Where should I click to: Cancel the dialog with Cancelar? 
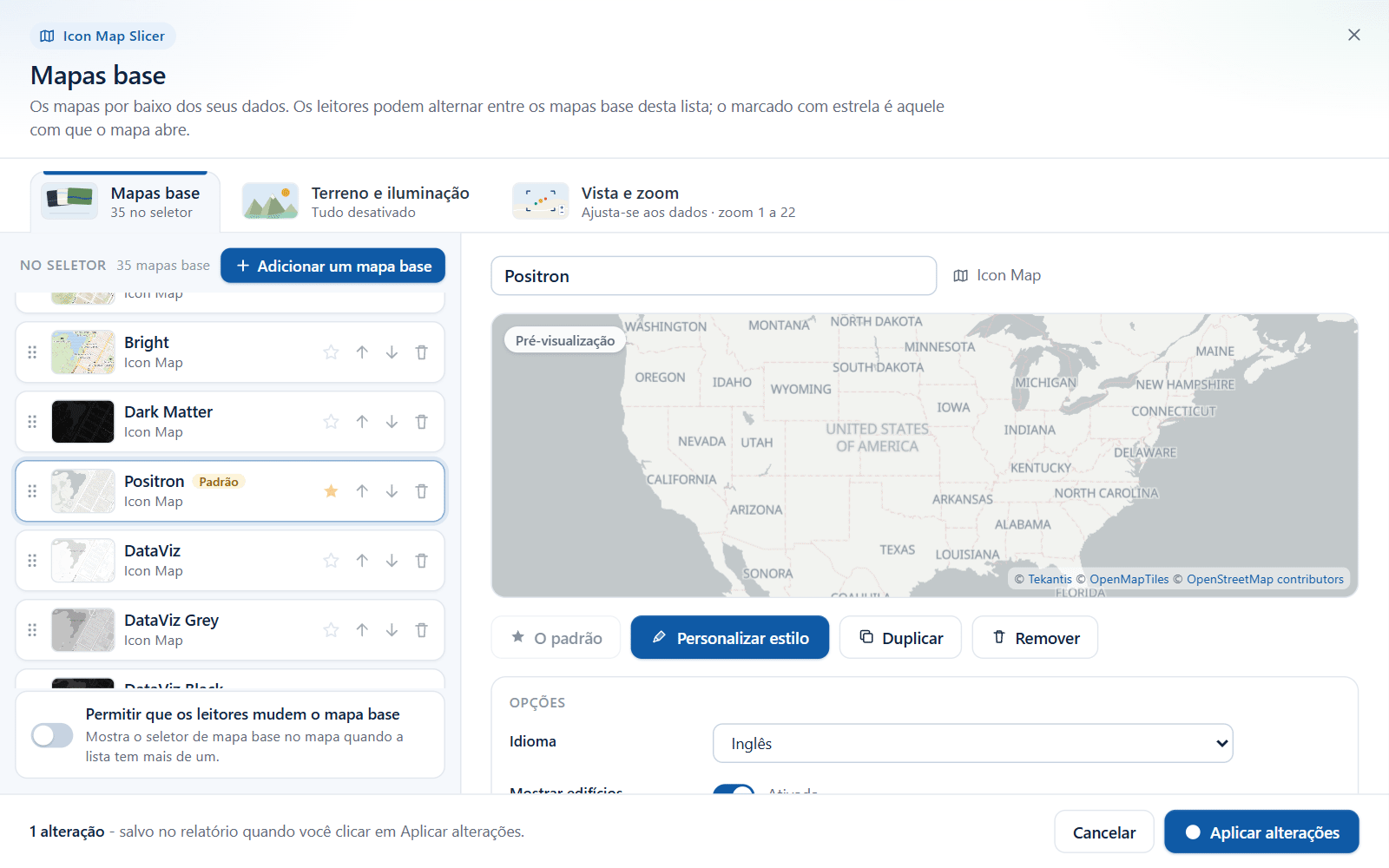pyautogui.click(x=1104, y=832)
